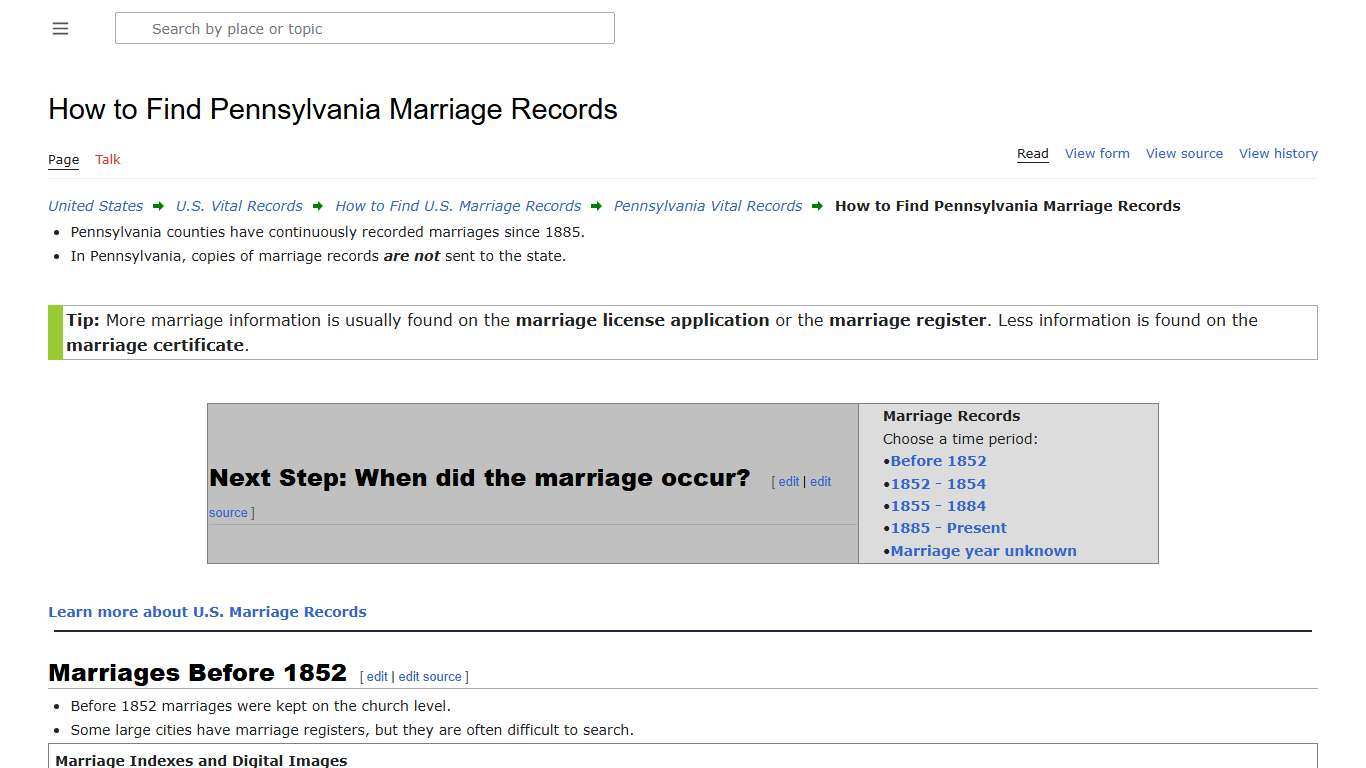This screenshot has width=1366, height=768.
Task: Click Learn more about U.S. Marriage Records
Action: pyautogui.click(x=207, y=611)
